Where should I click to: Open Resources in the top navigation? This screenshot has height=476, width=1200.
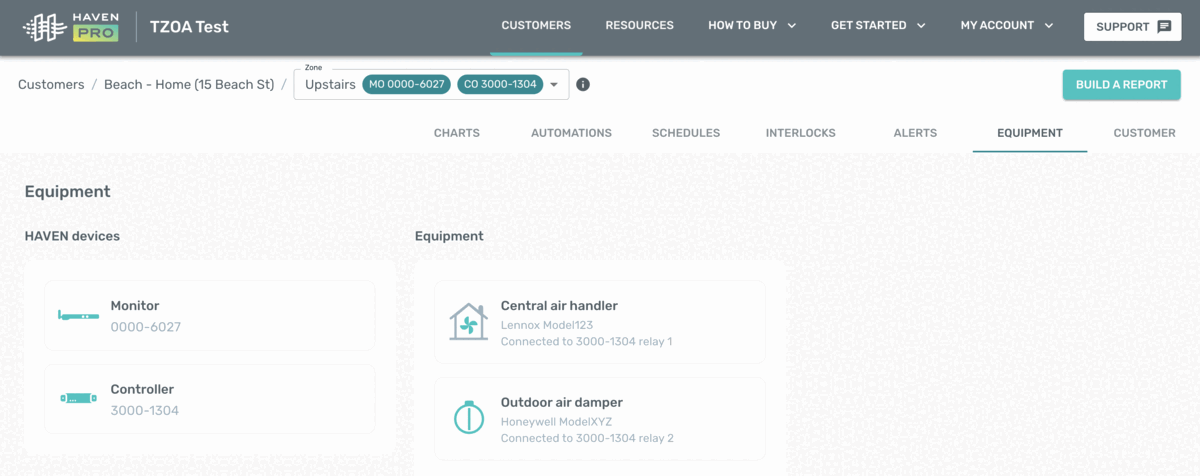(639, 26)
